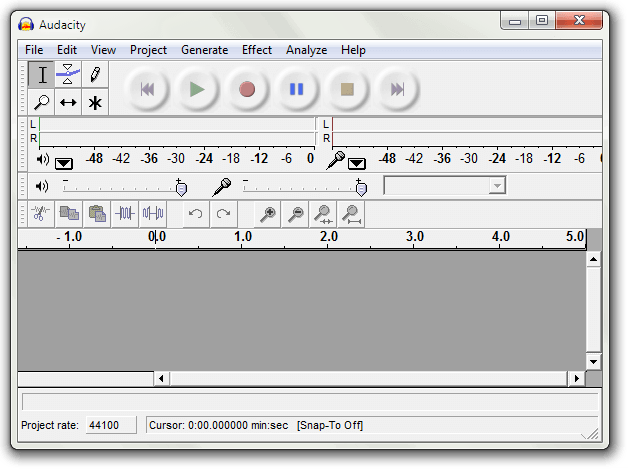This screenshot has width=628, height=469.
Task: Click vertical scrollbar down arrow
Action: pos(593,362)
